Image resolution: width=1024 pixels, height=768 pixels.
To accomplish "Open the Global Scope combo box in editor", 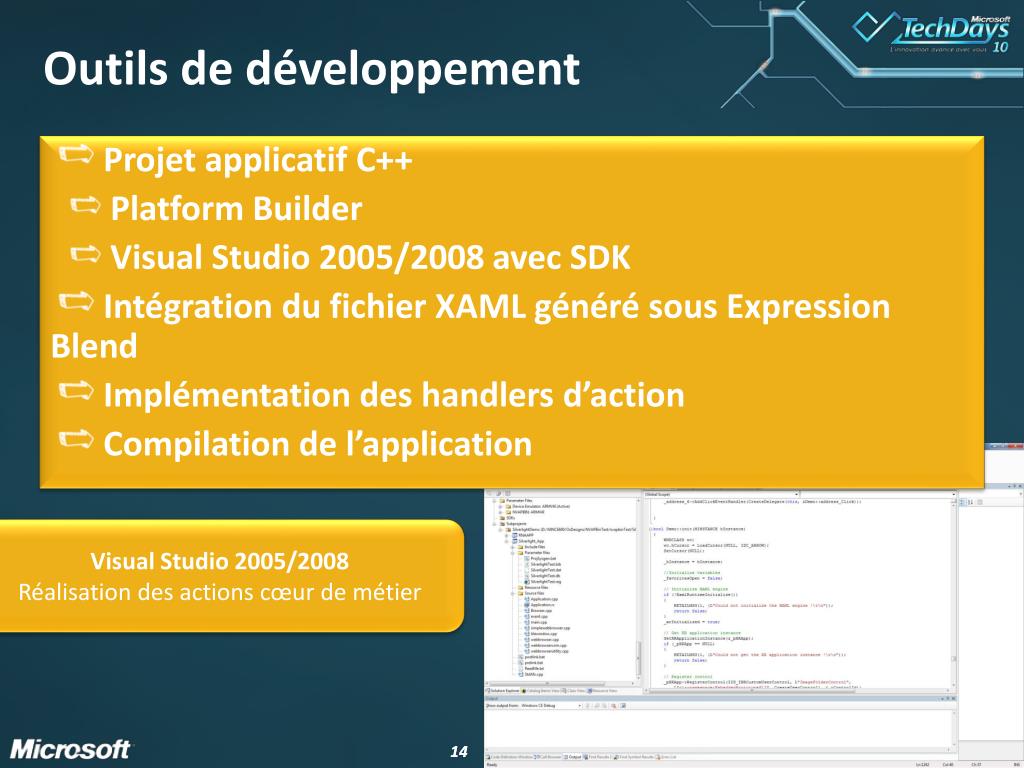I will [x=722, y=494].
